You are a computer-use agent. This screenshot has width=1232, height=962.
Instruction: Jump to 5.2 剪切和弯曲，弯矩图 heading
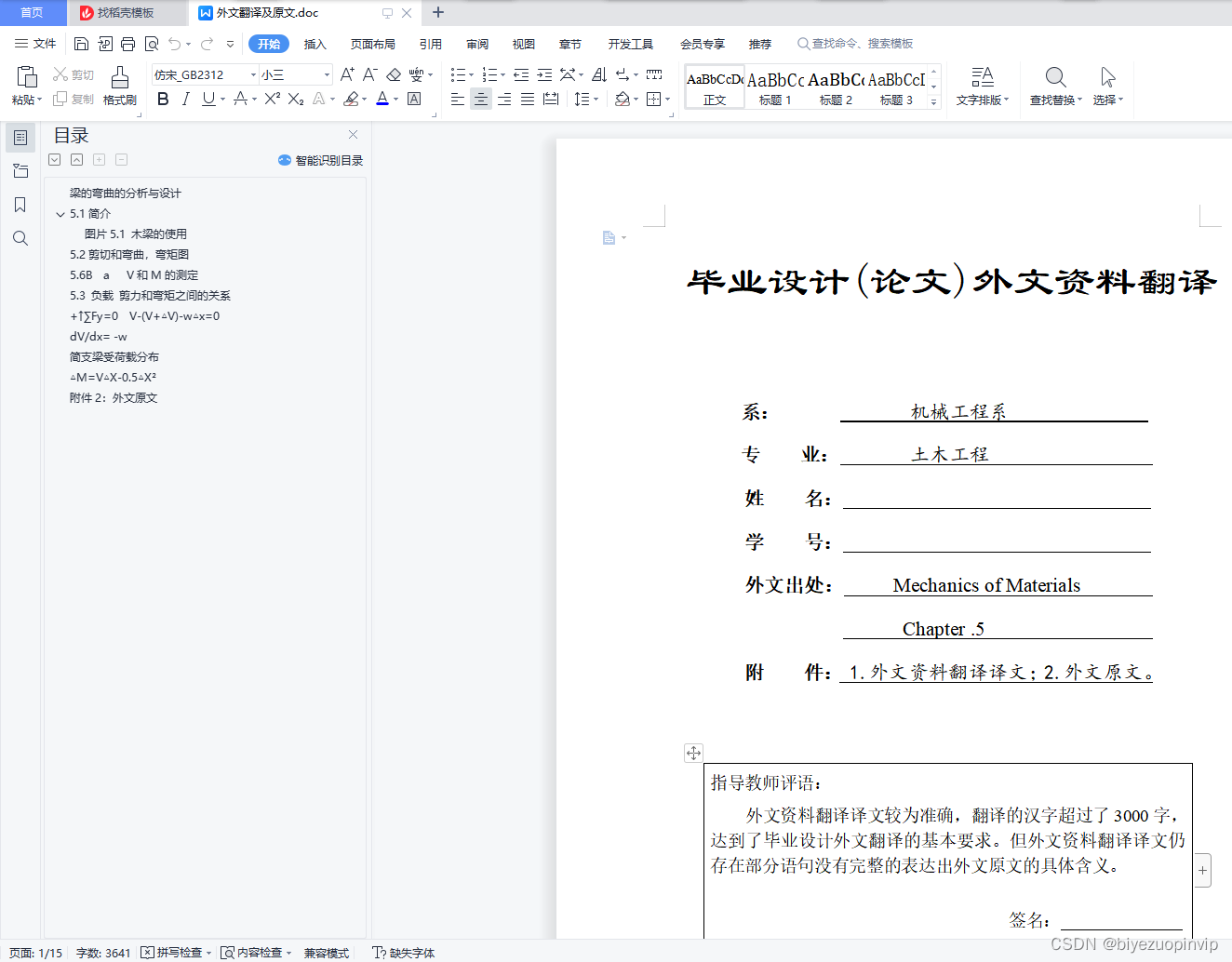click(x=129, y=255)
